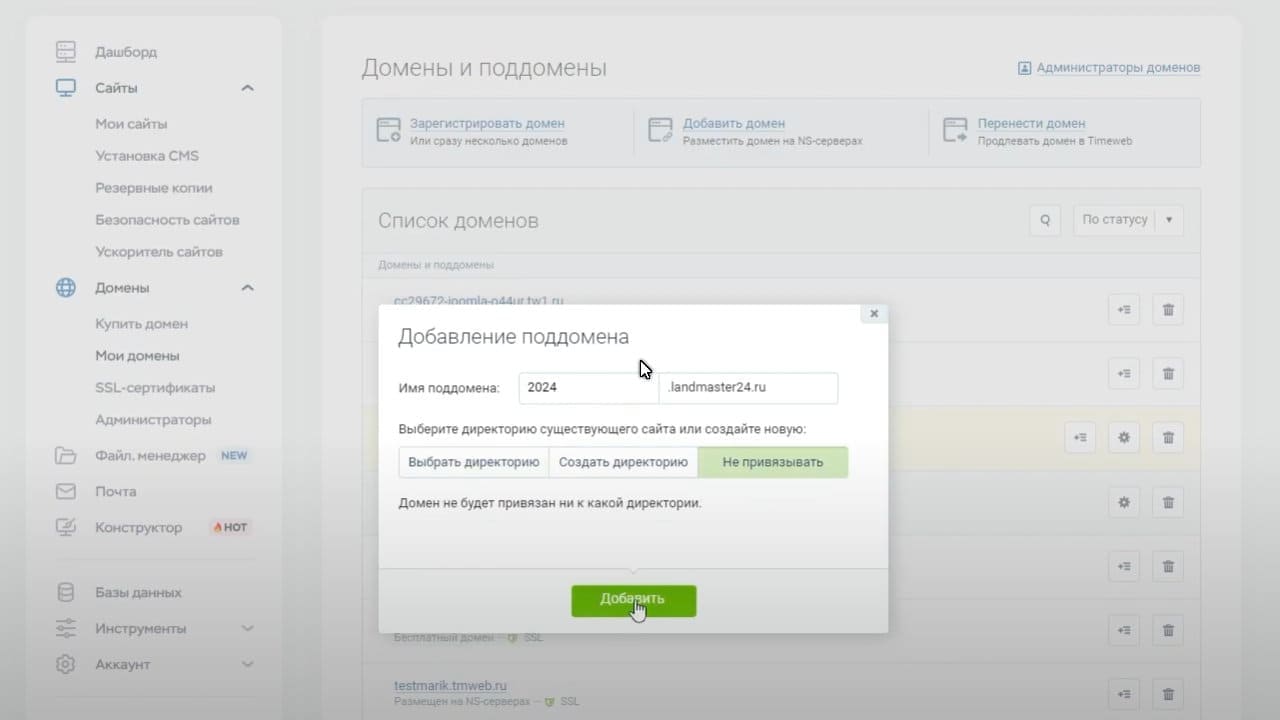The height and width of the screenshot is (720, 1280).
Task: Open the cc29672-joomla-o44ur.tw1.ru domain link
Action: [x=478, y=300]
